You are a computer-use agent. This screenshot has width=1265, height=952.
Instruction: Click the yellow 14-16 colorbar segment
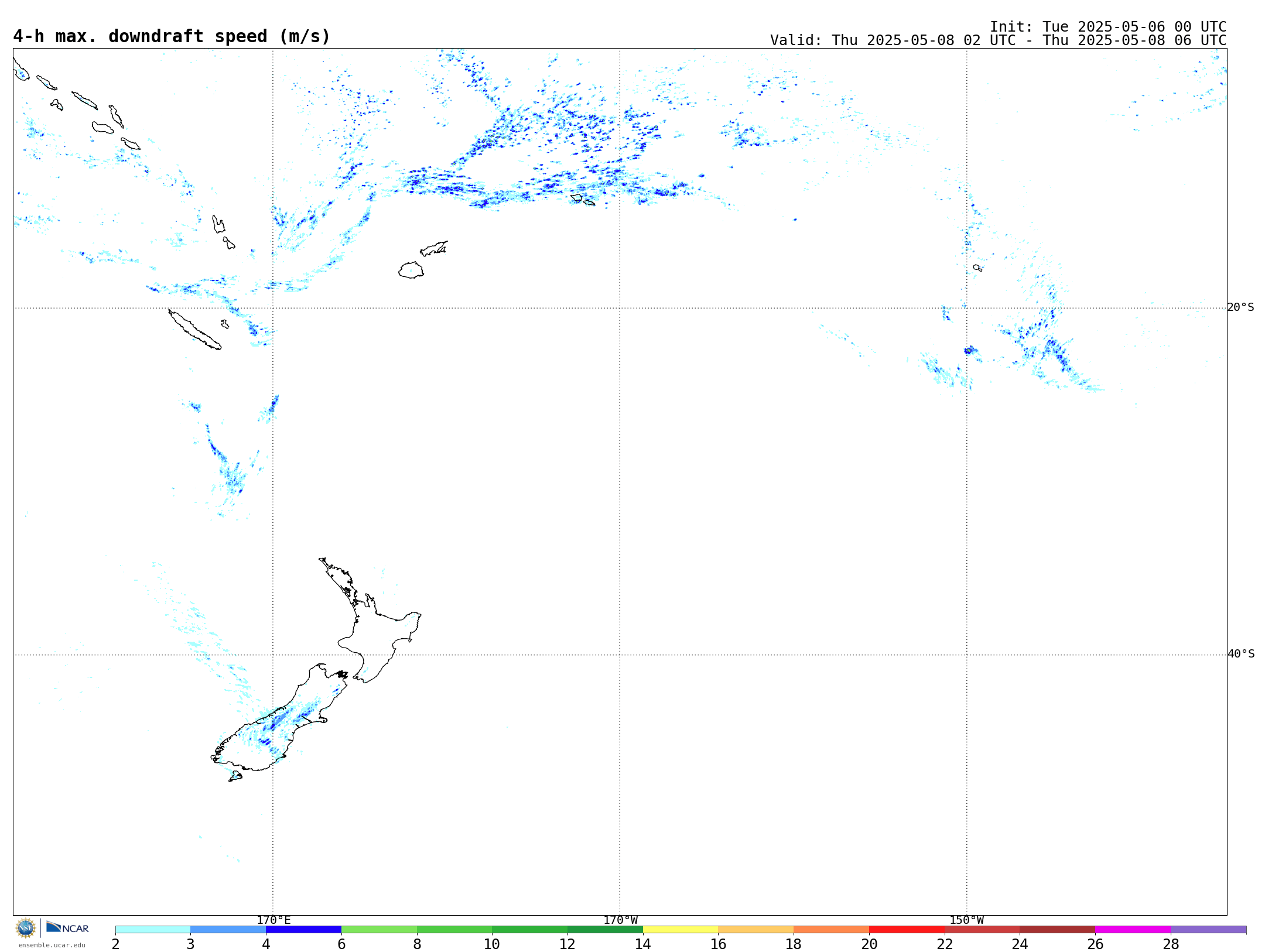point(681,929)
